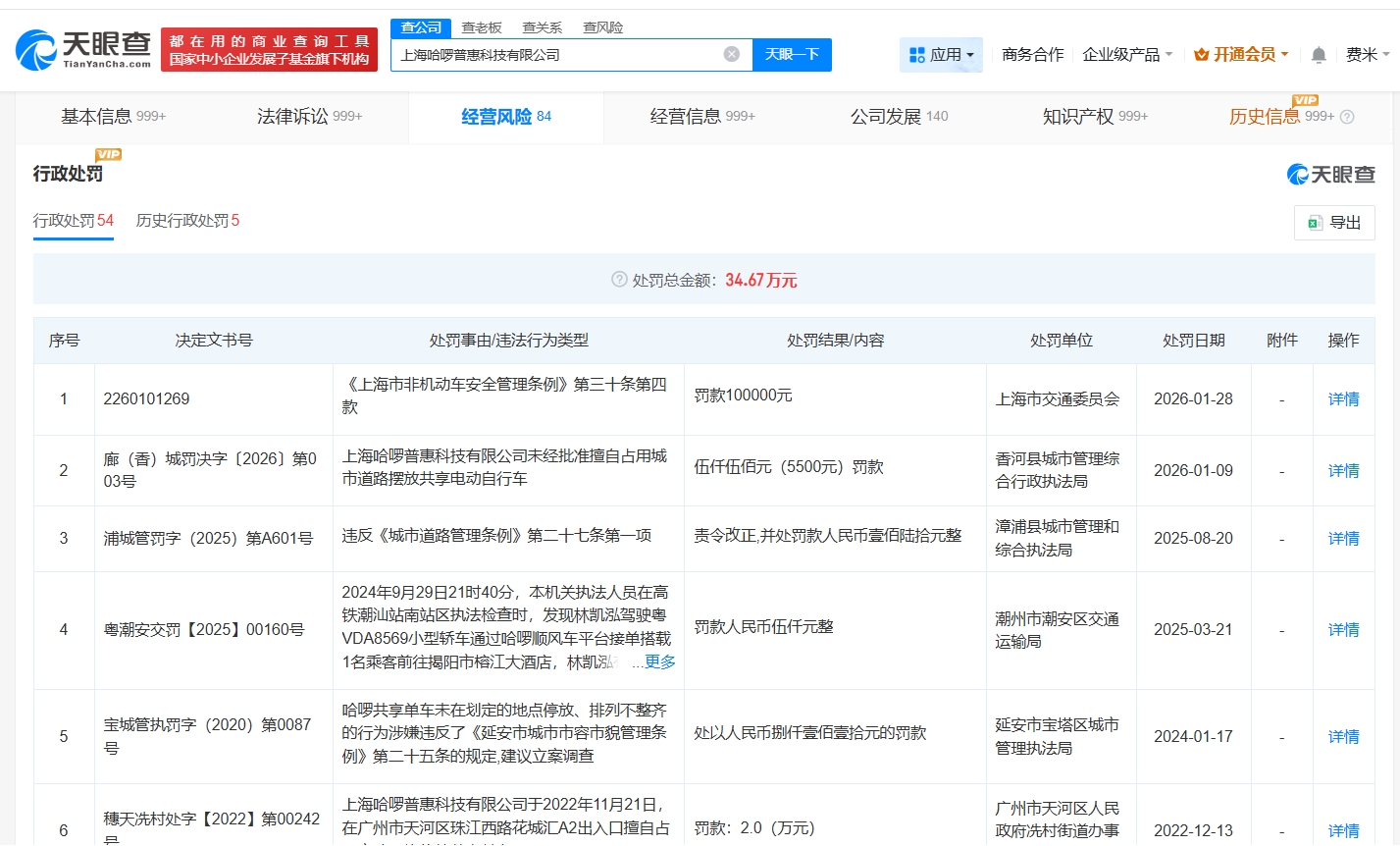
Task: Switch to the 知识产权 tab
Action: [1094, 117]
